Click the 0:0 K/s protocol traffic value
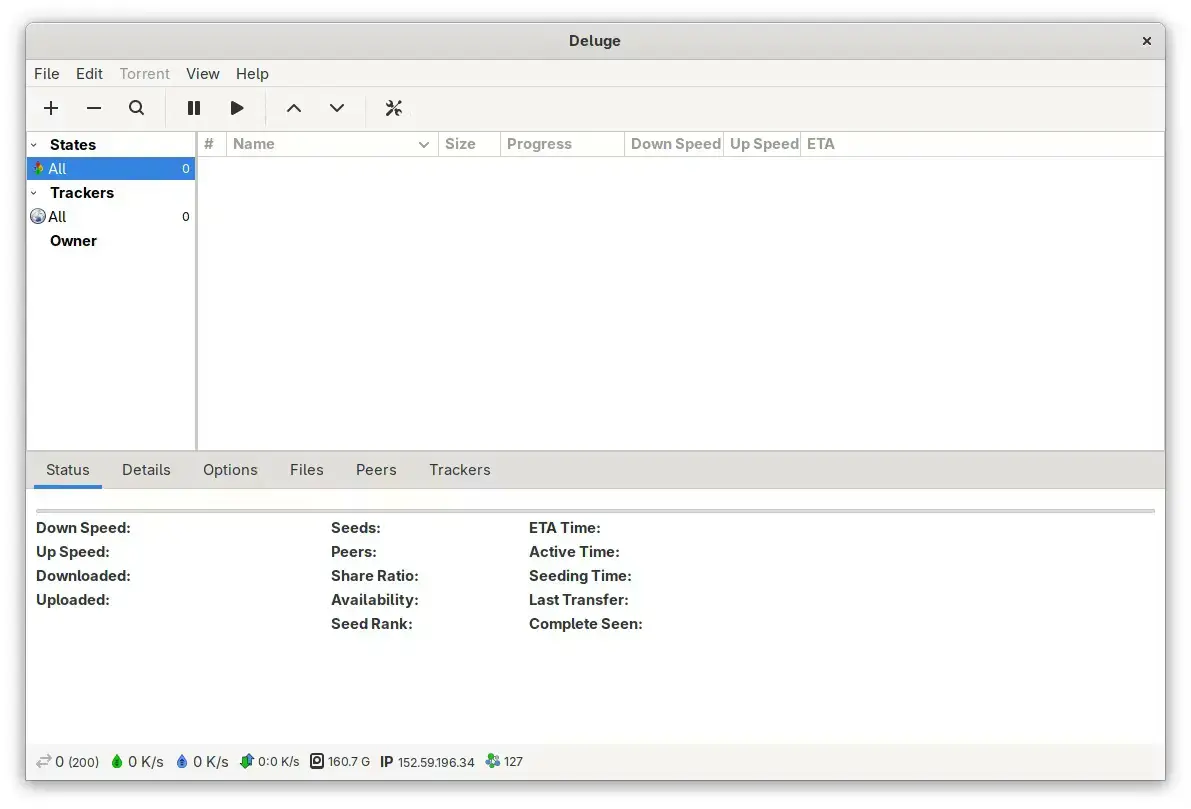Viewport: 1191px width, 809px height. point(279,761)
